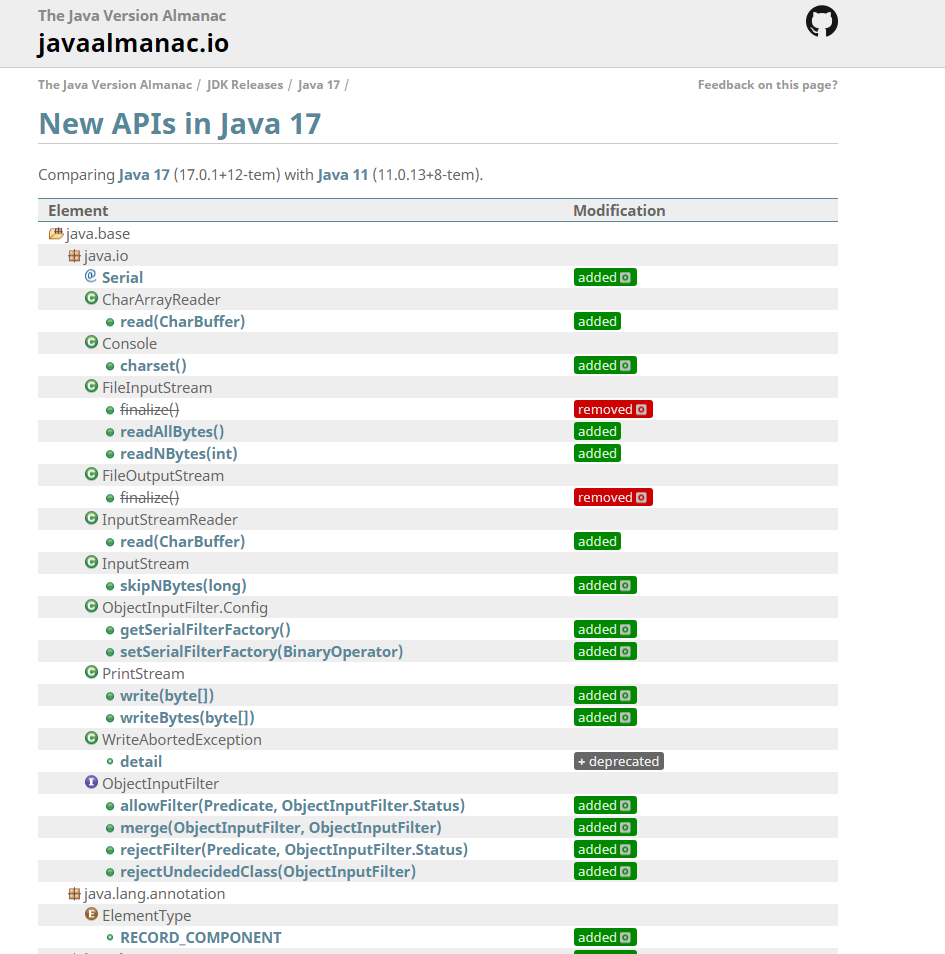Open Feedback on this page link
The height and width of the screenshot is (954, 945).
(x=767, y=85)
